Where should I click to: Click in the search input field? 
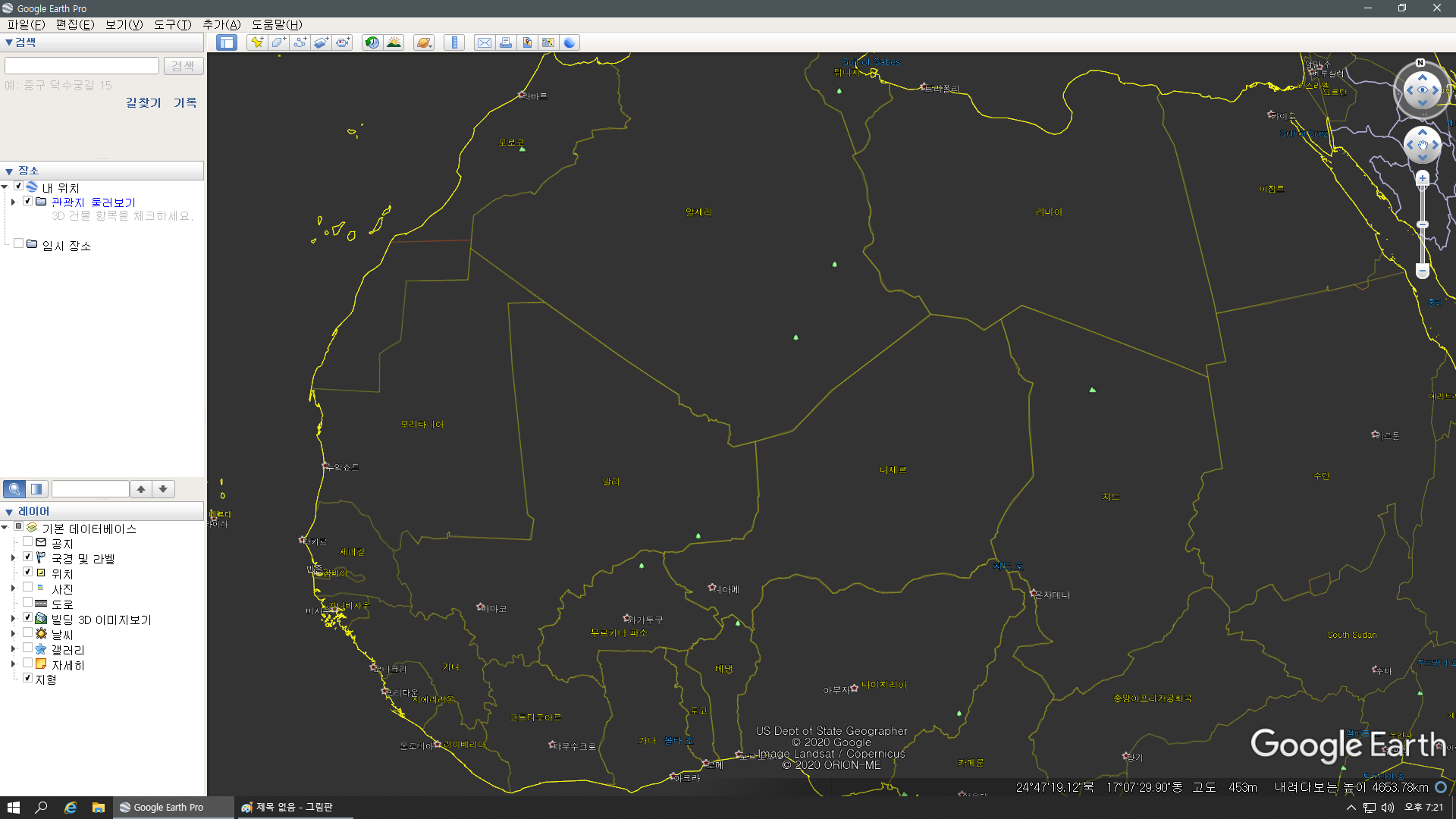(x=82, y=66)
